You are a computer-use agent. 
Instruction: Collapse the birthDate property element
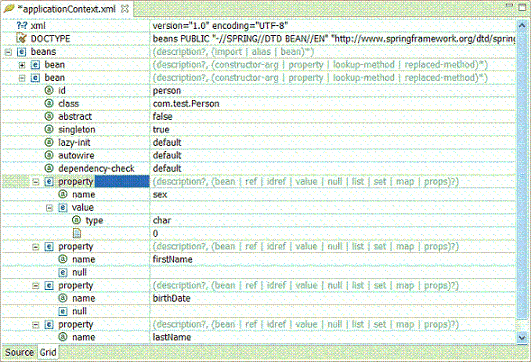click(36, 286)
